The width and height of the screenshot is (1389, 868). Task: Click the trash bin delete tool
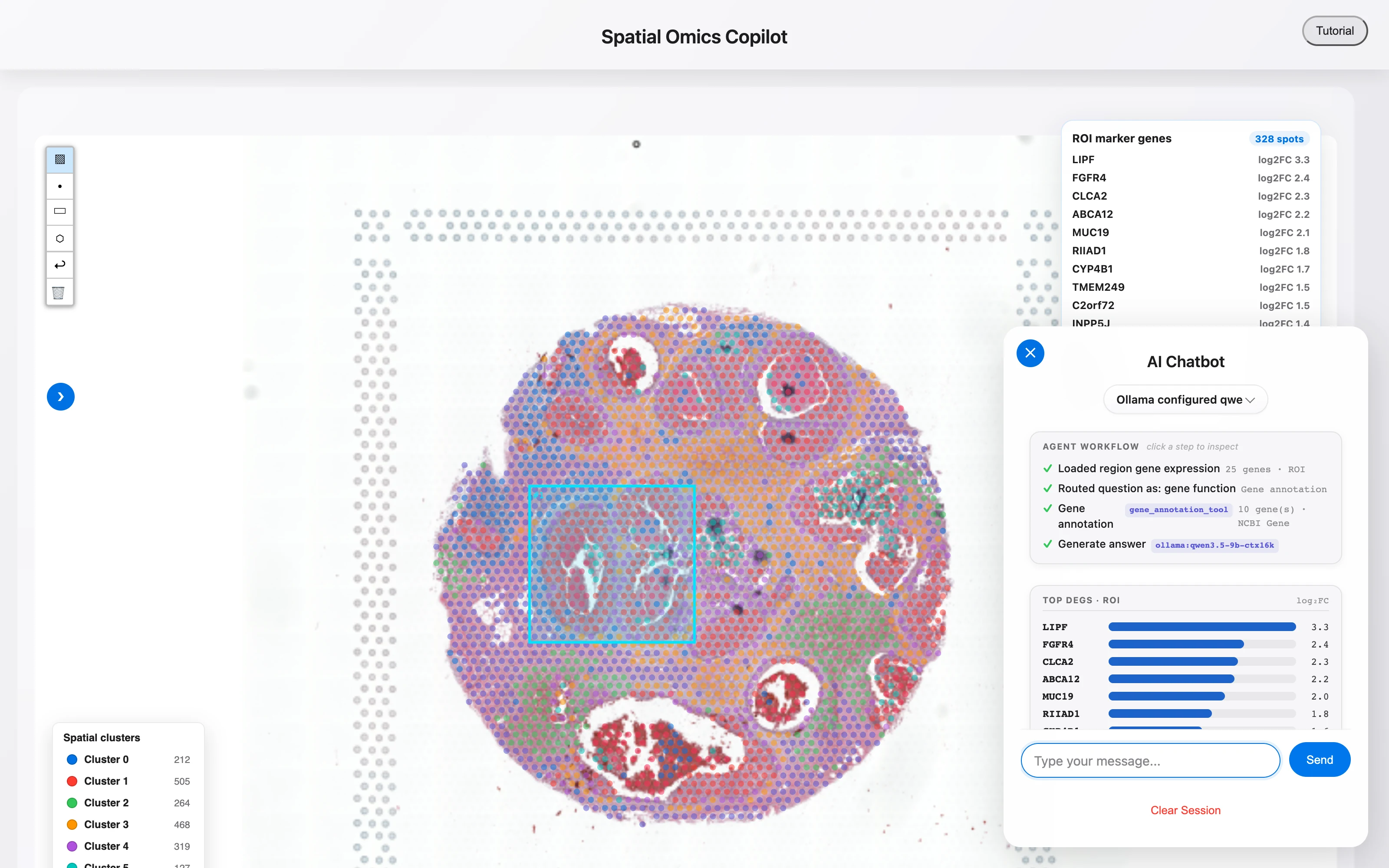[x=60, y=292]
